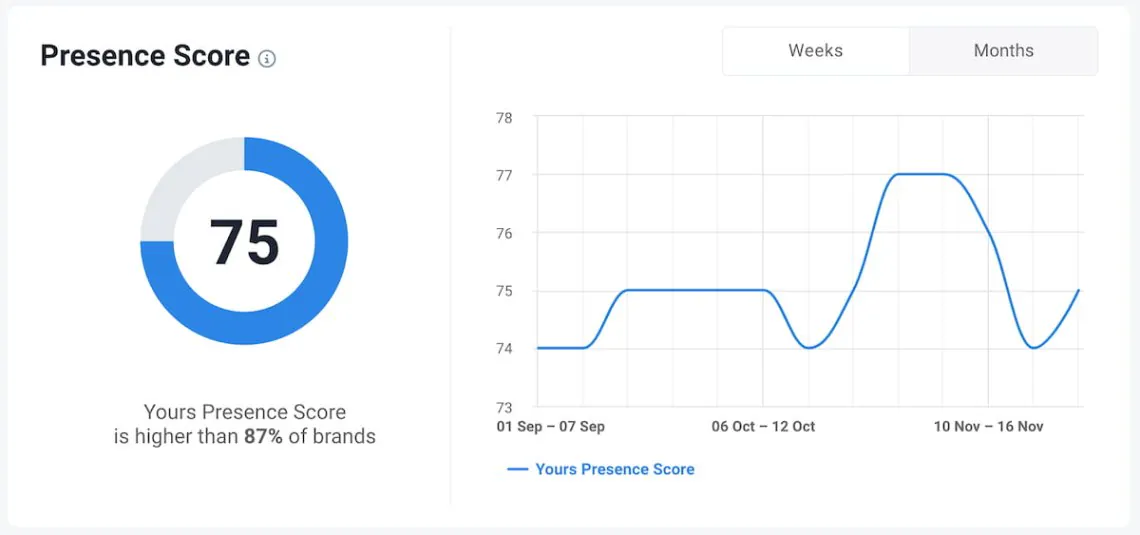
Task: Select the 06 Oct – 12 Oct axis label
Action: 763,427
